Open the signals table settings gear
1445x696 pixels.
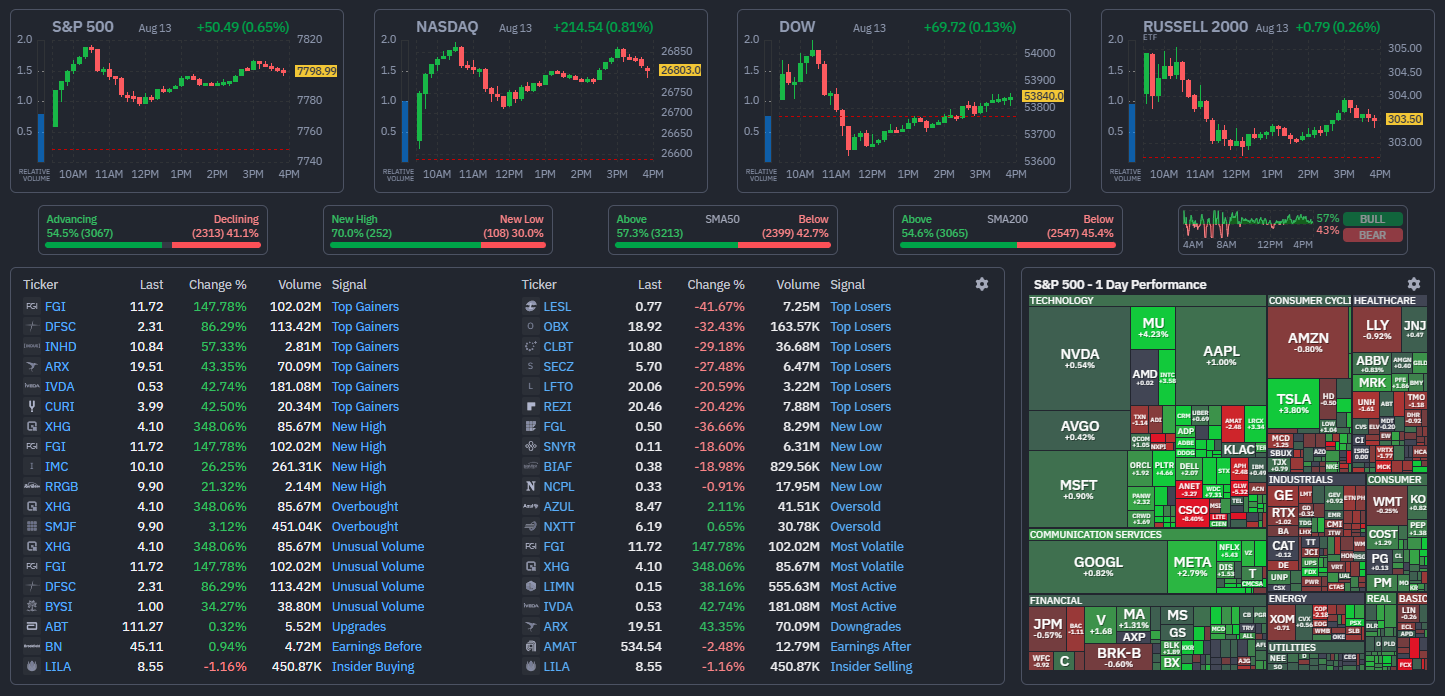point(981,284)
